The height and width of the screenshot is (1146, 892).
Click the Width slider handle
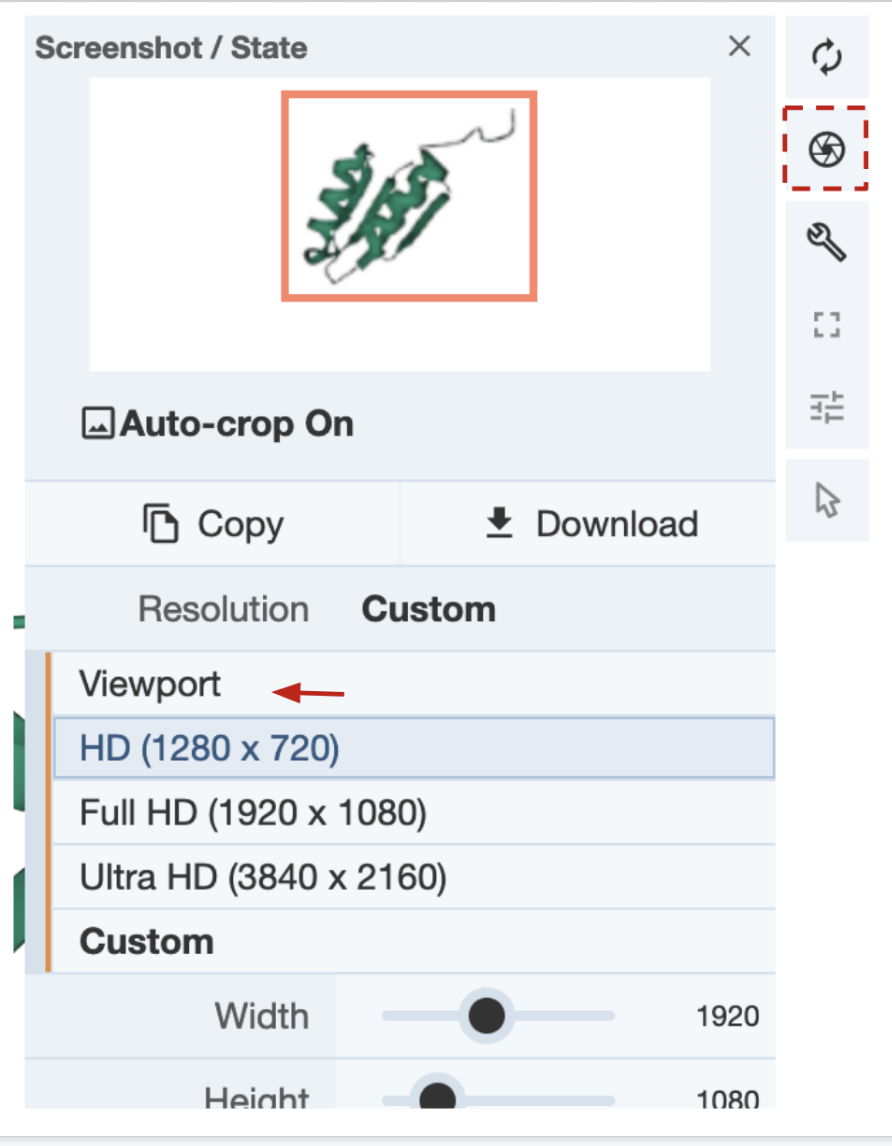(486, 1016)
